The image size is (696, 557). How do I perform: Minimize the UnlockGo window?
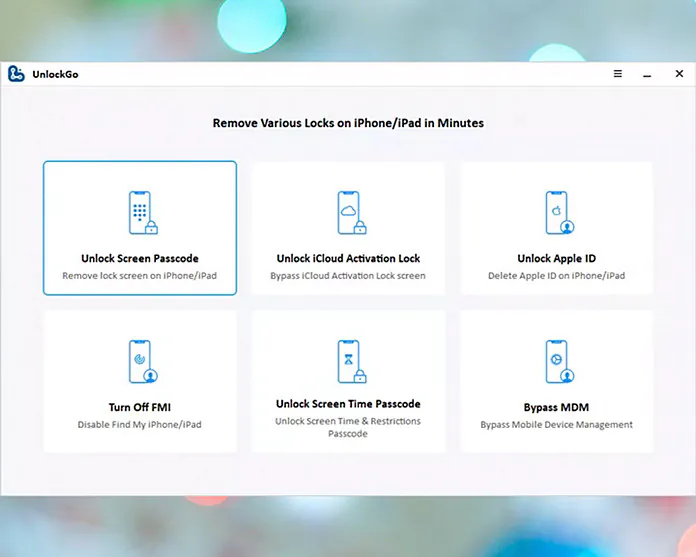point(647,76)
